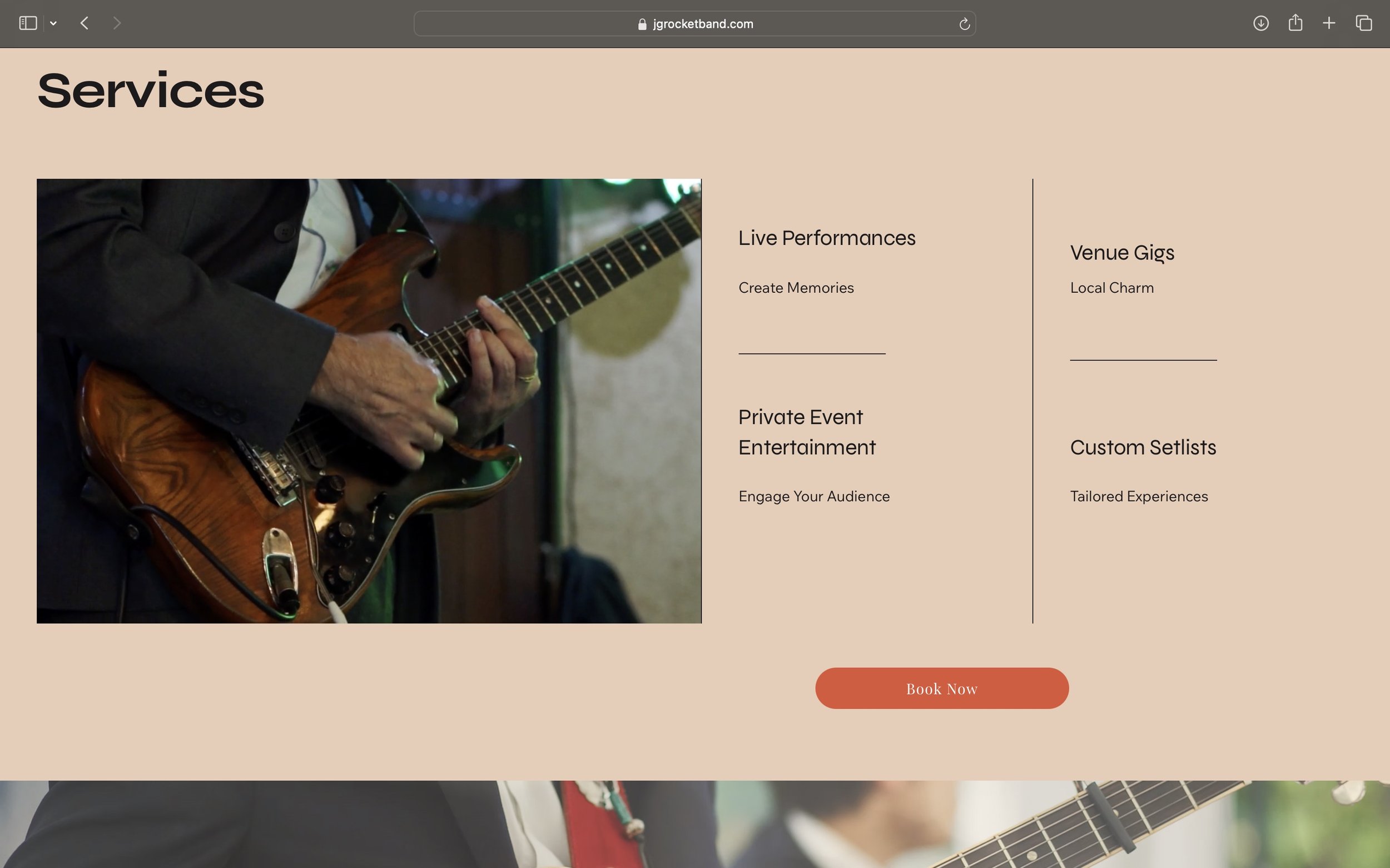Open the Share icon in toolbar
The height and width of the screenshot is (868, 1390).
(x=1295, y=23)
